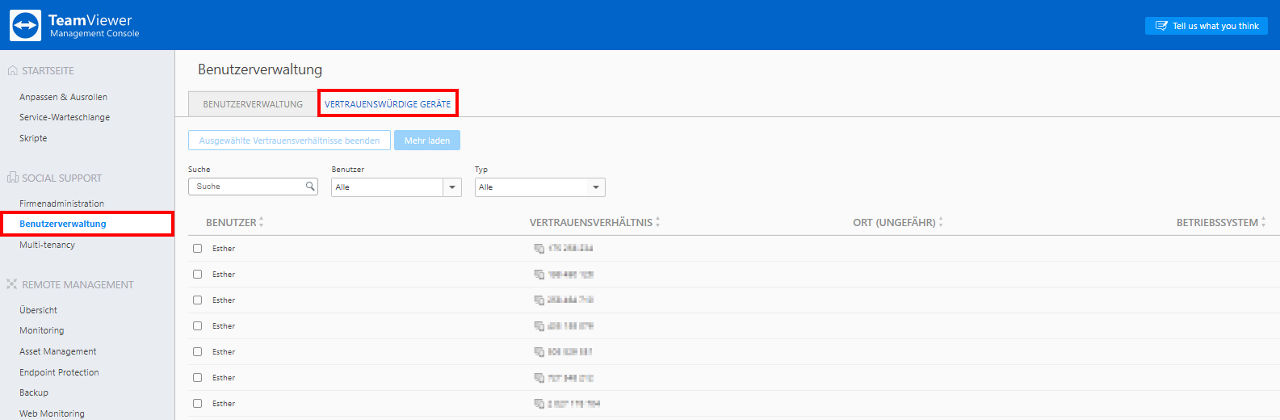Expand the Typ filter dropdown
This screenshot has height=420, width=1280.
540,187
